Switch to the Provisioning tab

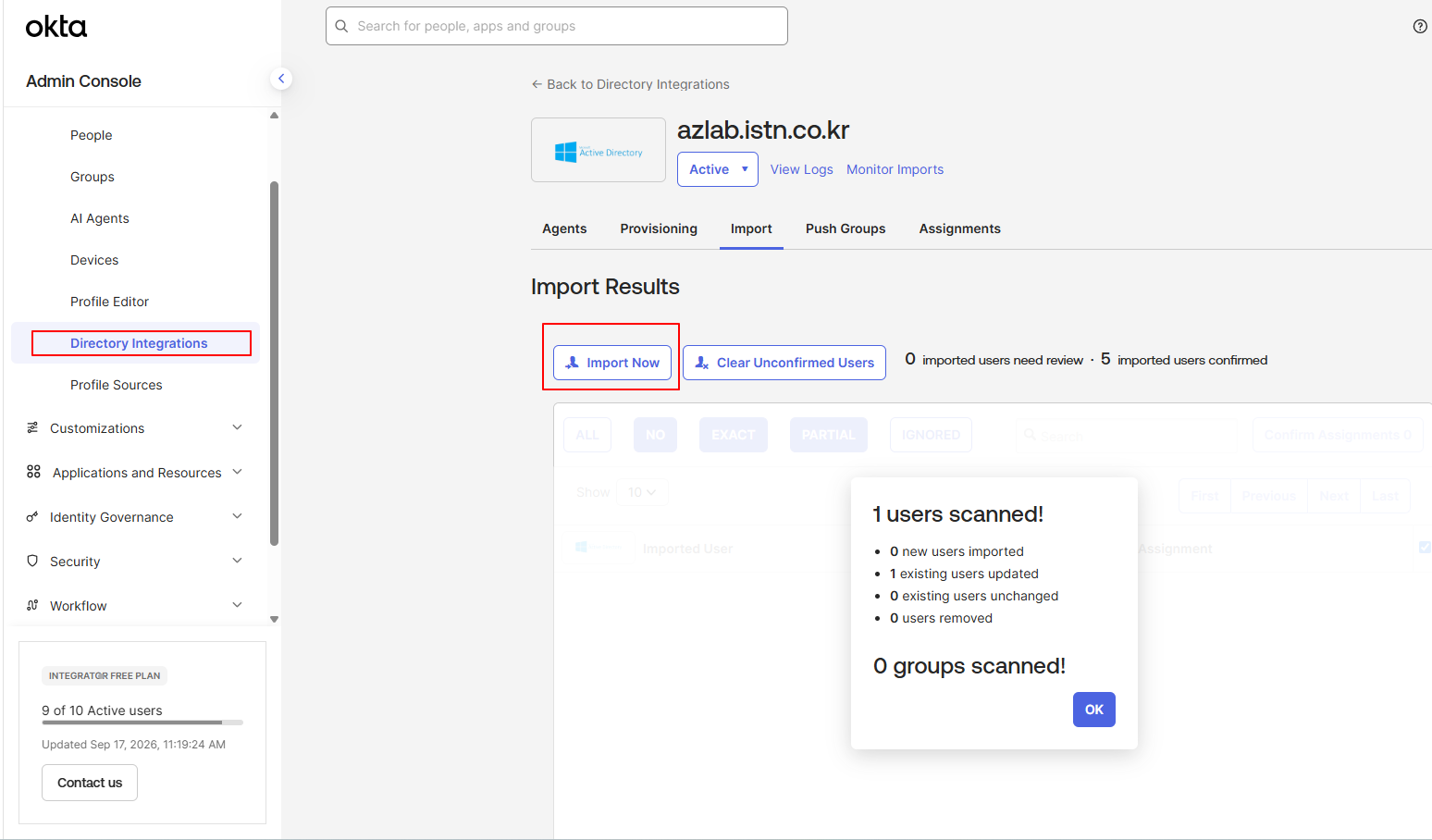(659, 229)
